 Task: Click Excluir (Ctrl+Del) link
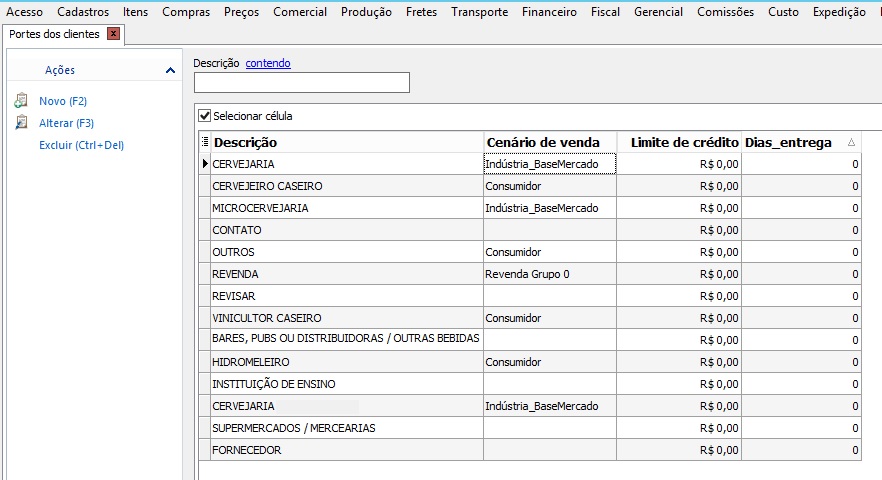pos(82,145)
